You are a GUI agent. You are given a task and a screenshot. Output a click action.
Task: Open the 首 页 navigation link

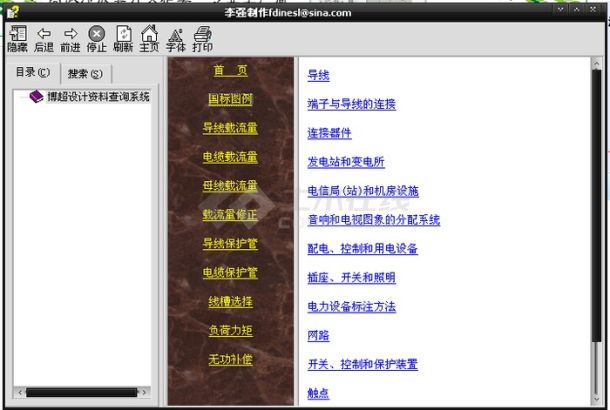click(x=230, y=70)
